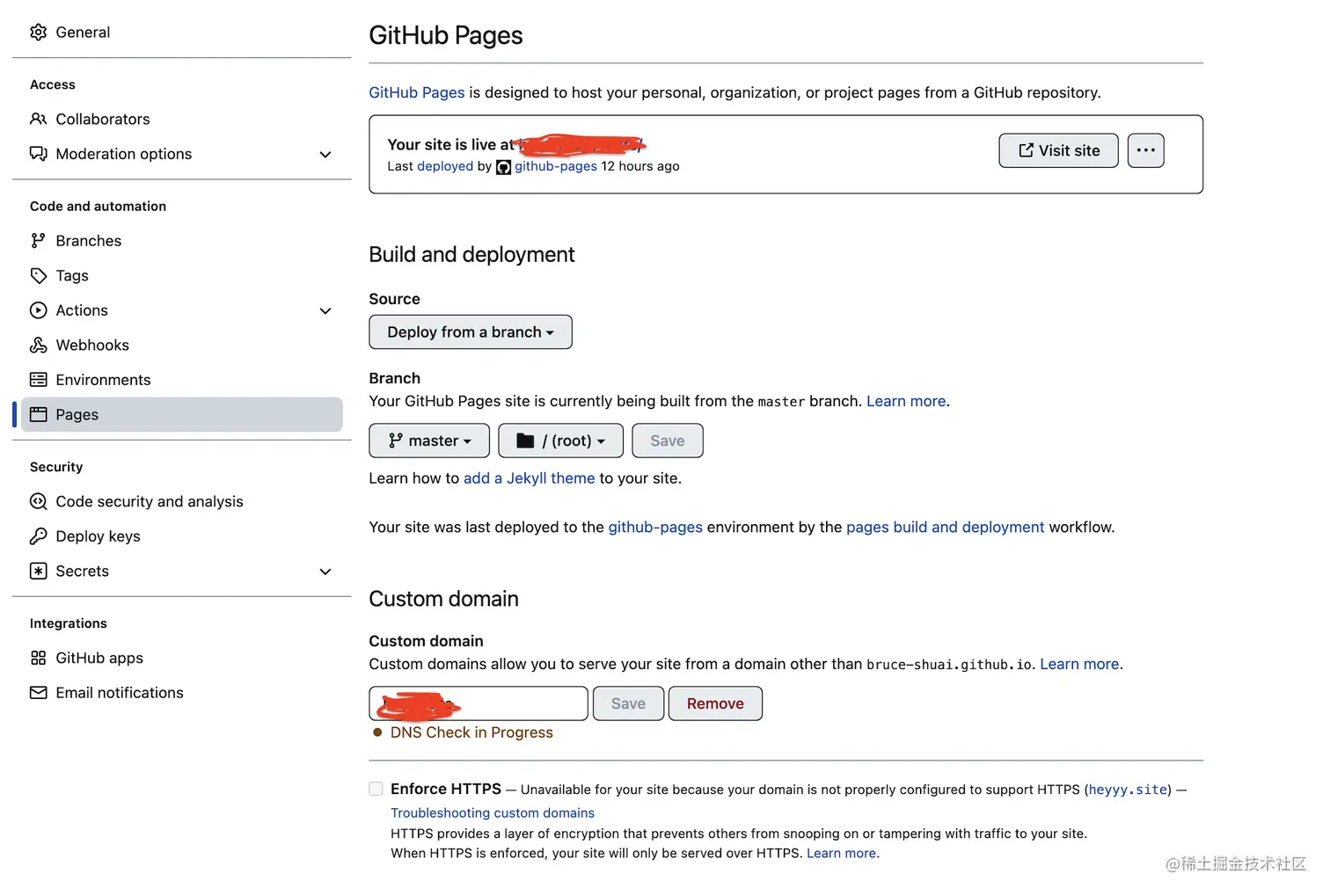Click Learn more after master branch text
This screenshot has width=1330, height=896.
[x=906, y=401]
